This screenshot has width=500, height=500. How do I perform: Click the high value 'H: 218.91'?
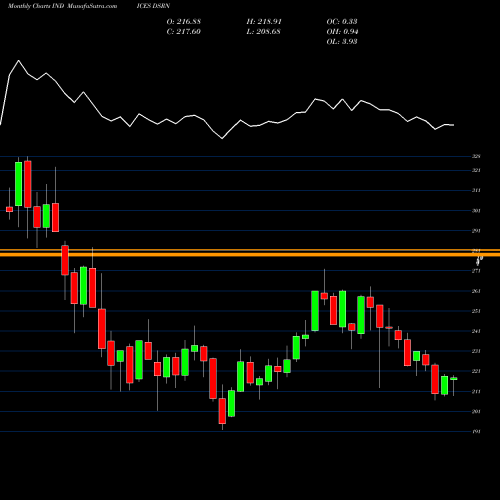tap(264, 22)
